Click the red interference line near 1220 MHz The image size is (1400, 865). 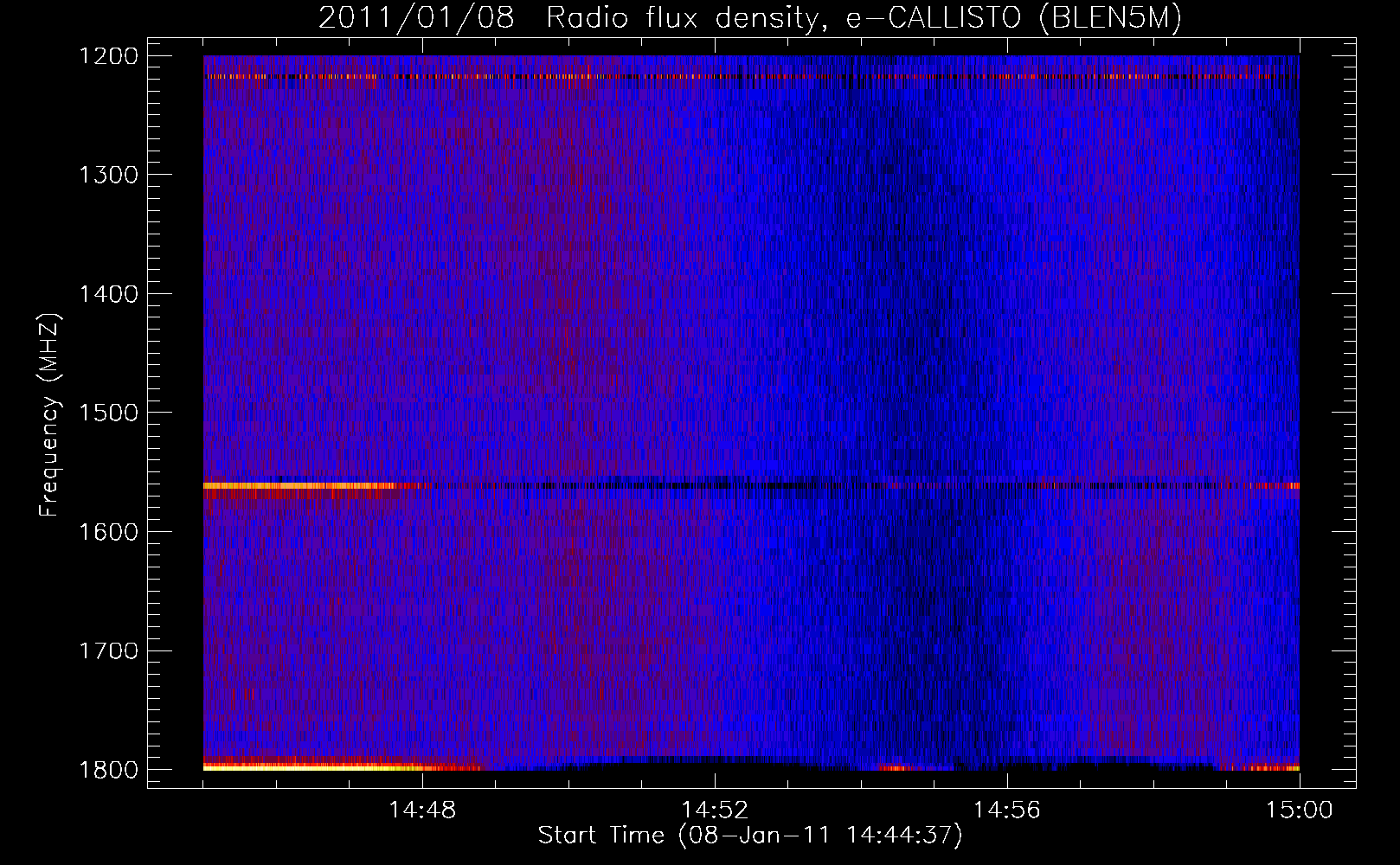pos(751,77)
